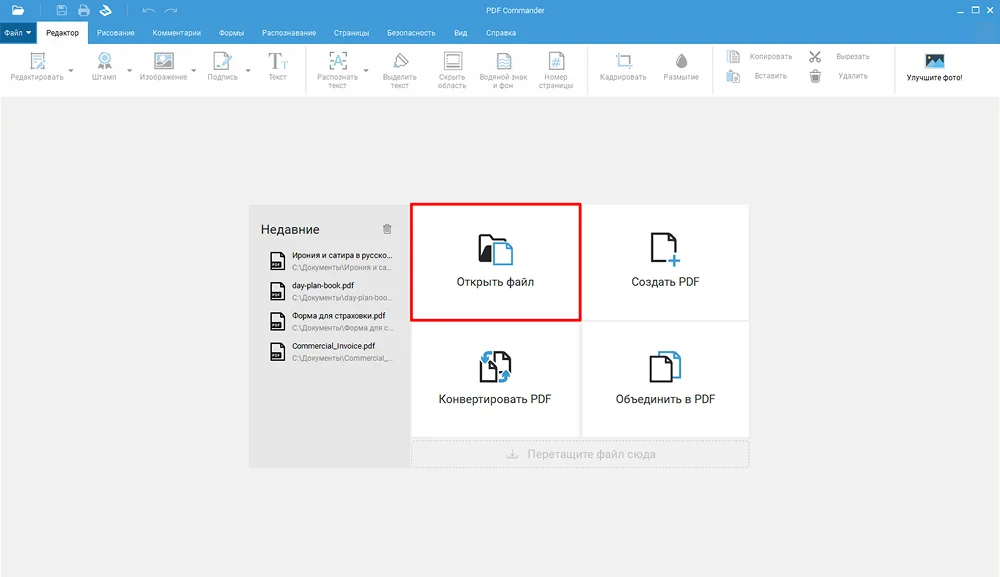Click the Конвертировать PDF tile
Viewport: 1000px width, 577px height.
495,379
